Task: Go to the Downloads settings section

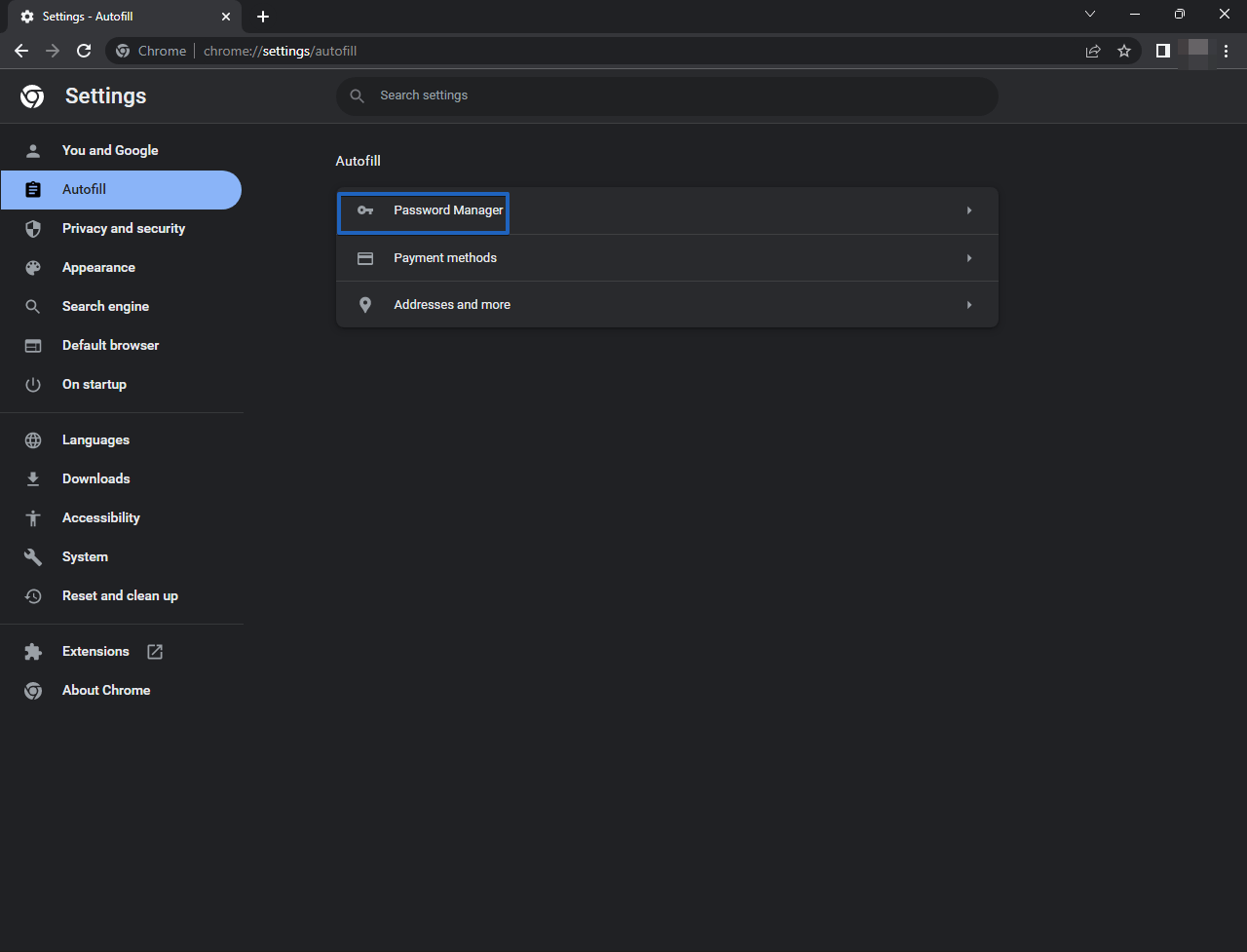Action: pos(95,479)
